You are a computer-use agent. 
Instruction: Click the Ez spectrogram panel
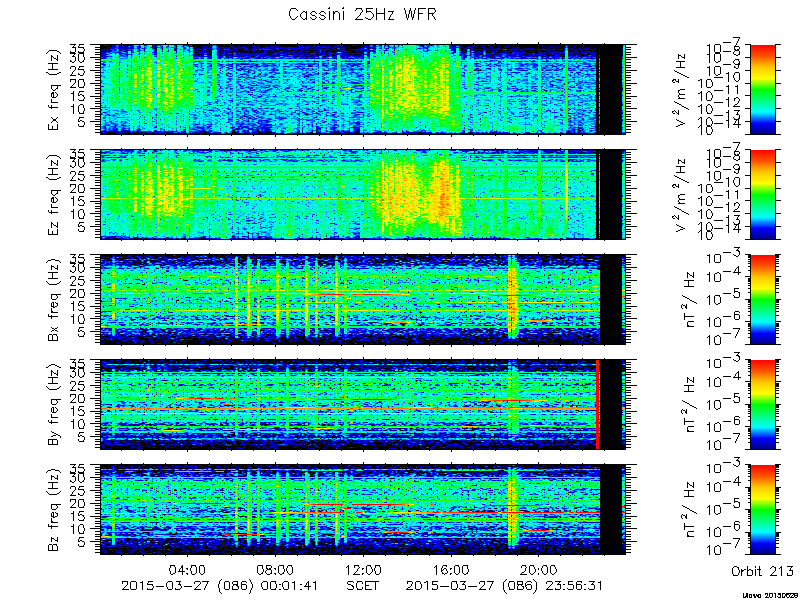363,194
